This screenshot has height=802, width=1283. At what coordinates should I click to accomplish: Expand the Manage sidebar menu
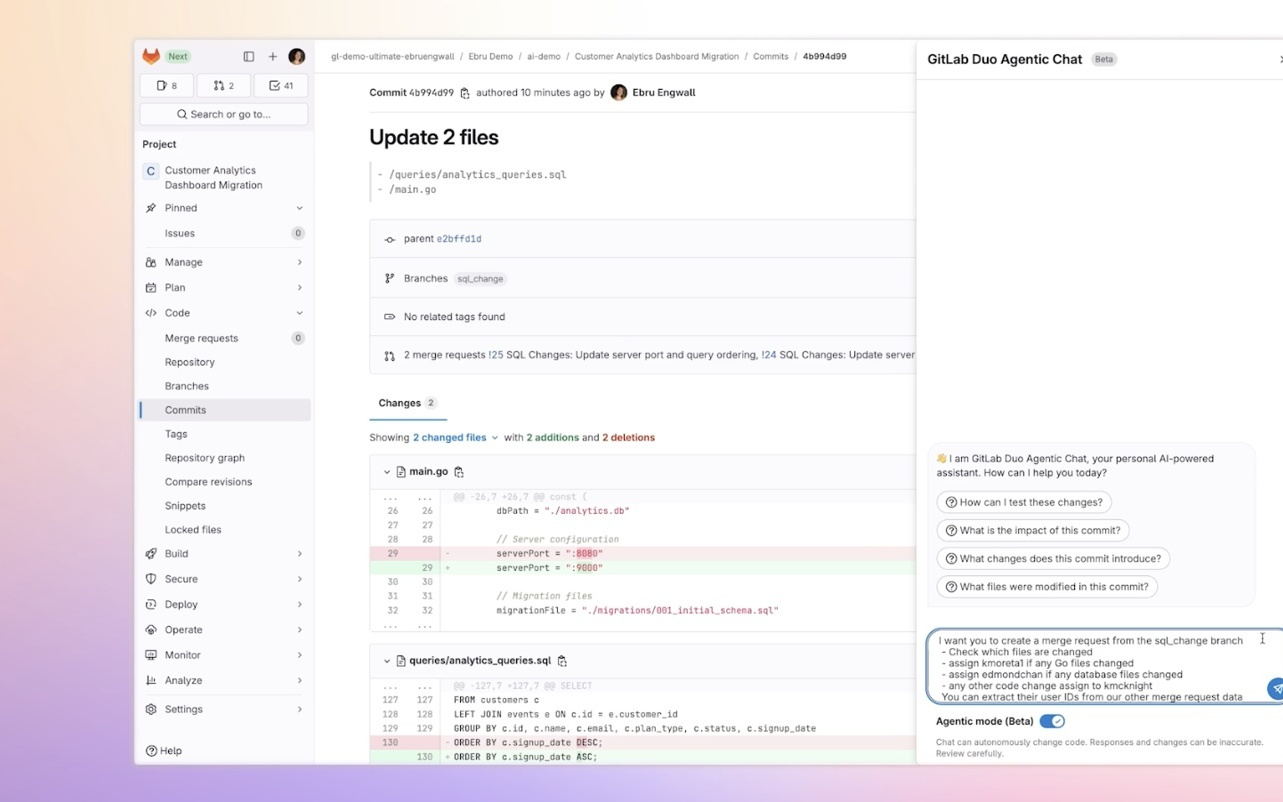click(224, 262)
